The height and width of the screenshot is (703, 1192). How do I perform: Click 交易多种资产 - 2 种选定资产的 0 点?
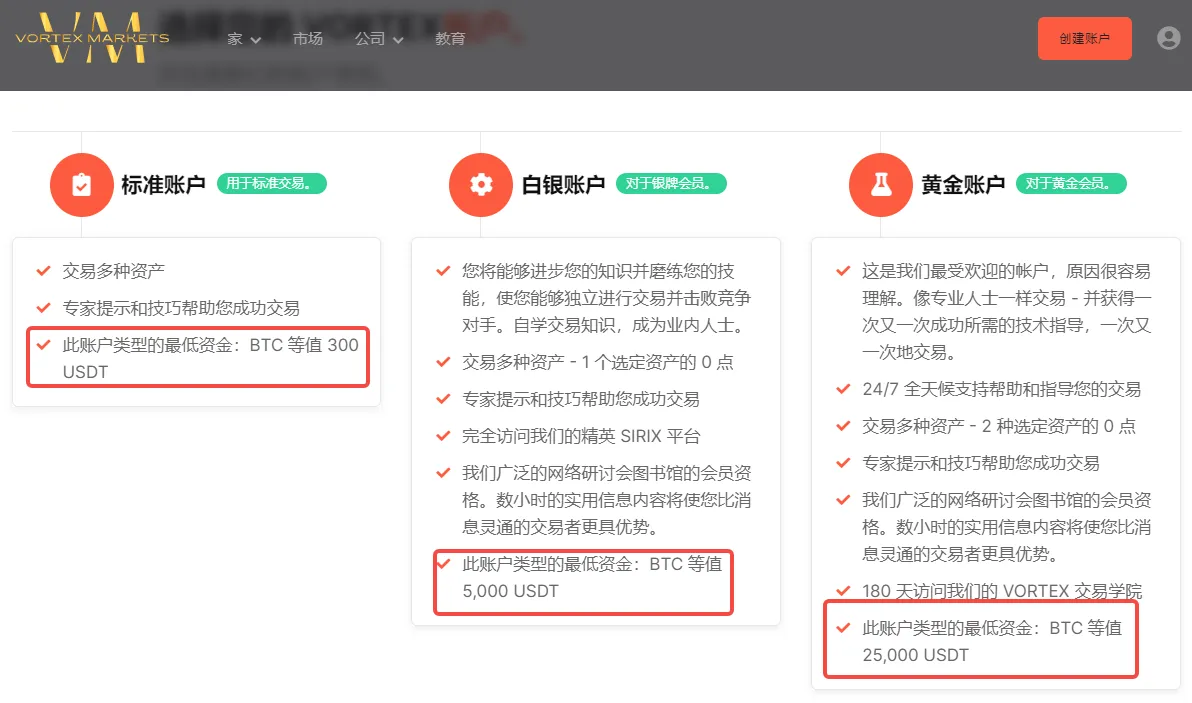pos(999,426)
